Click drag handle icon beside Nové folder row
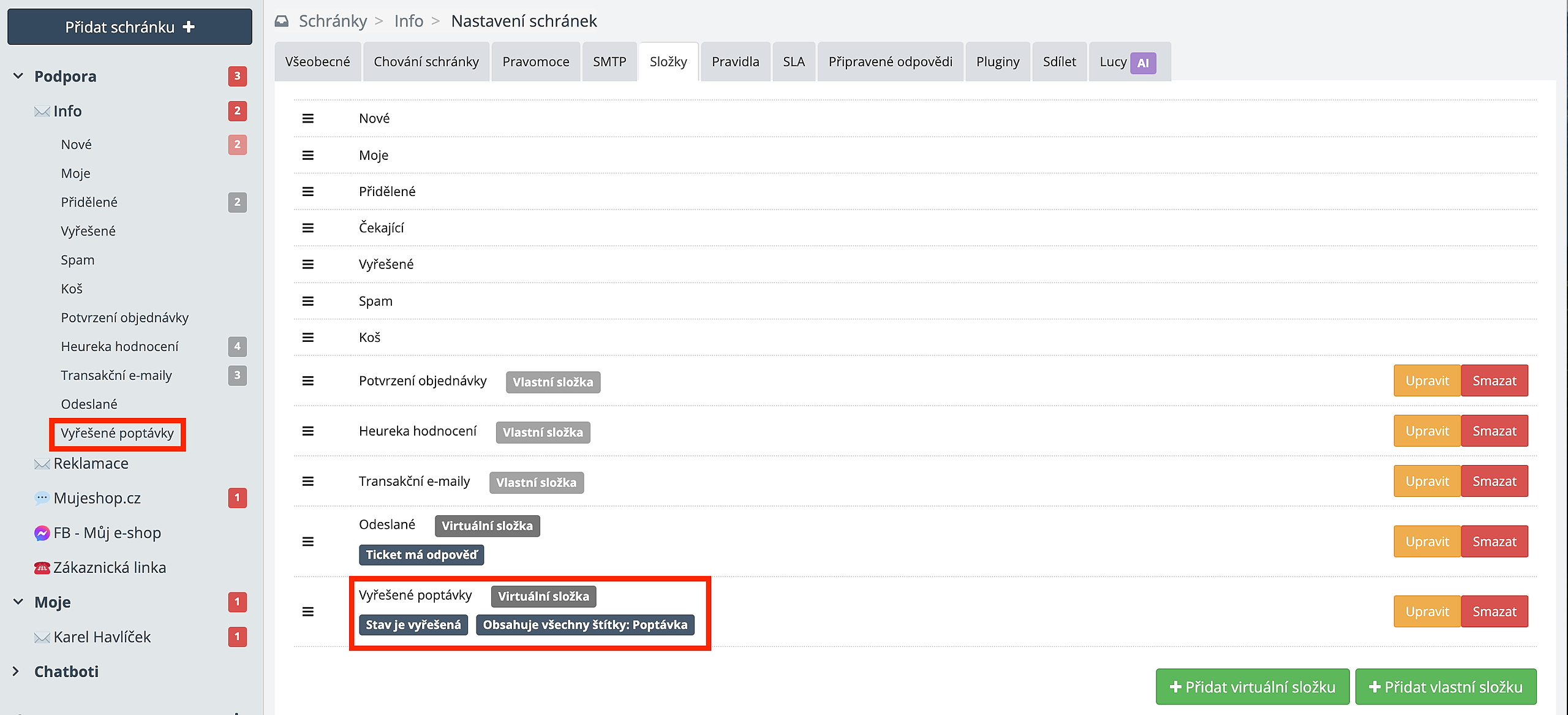The height and width of the screenshot is (715, 1568). [x=308, y=118]
